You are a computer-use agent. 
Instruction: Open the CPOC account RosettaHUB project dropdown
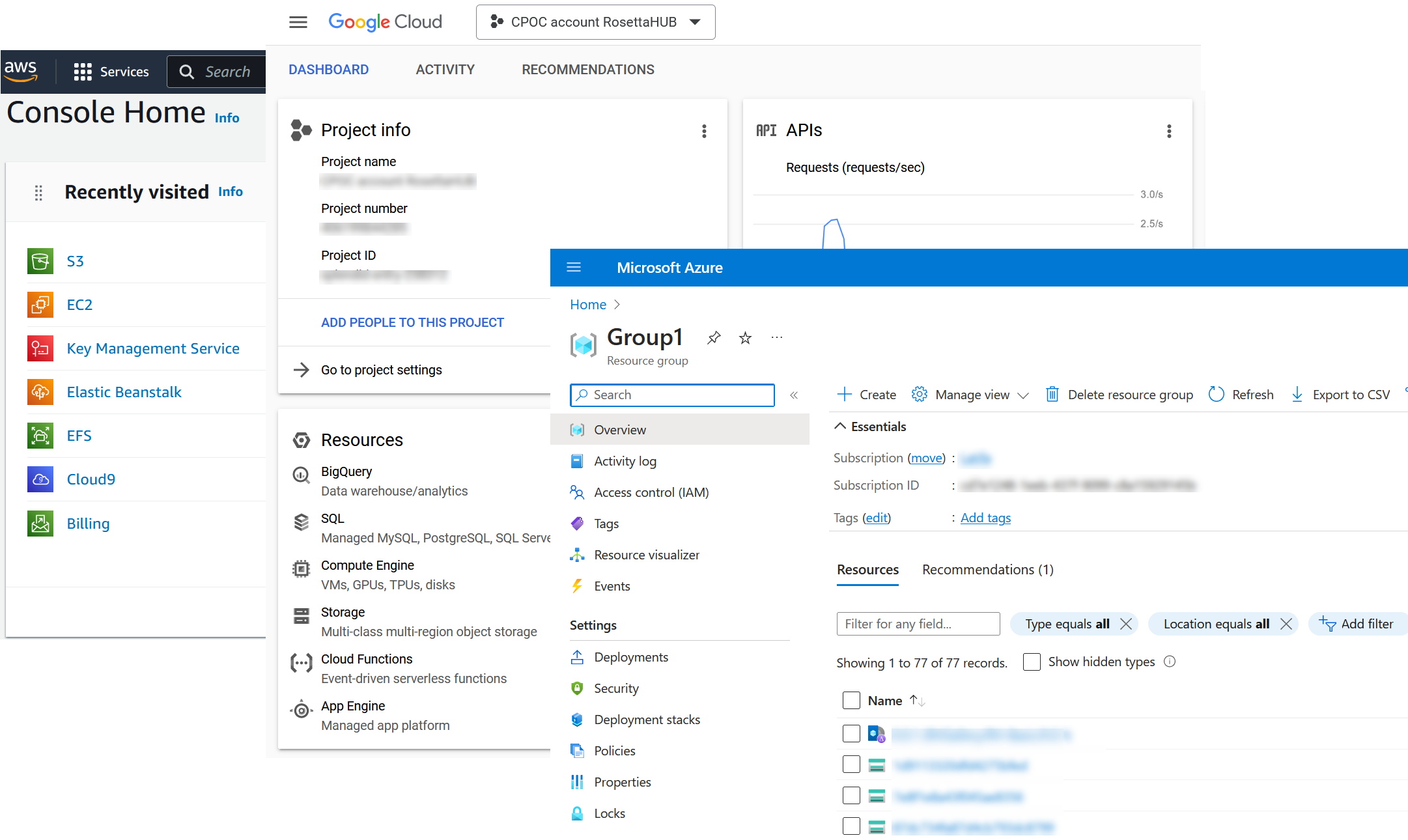click(595, 22)
